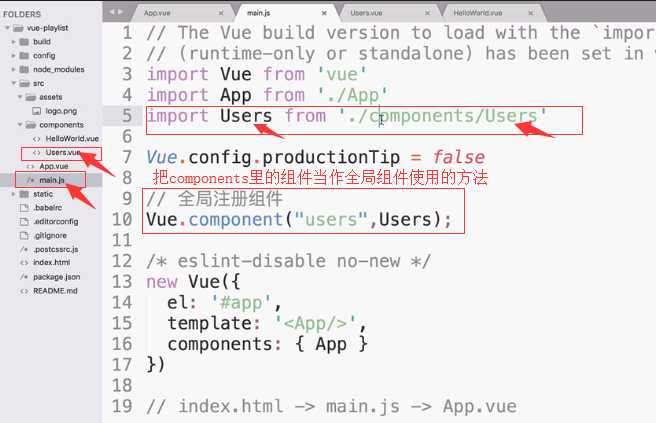Open logo.png in the sidebar
Image resolution: width=656 pixels, height=423 pixels.
60,111
